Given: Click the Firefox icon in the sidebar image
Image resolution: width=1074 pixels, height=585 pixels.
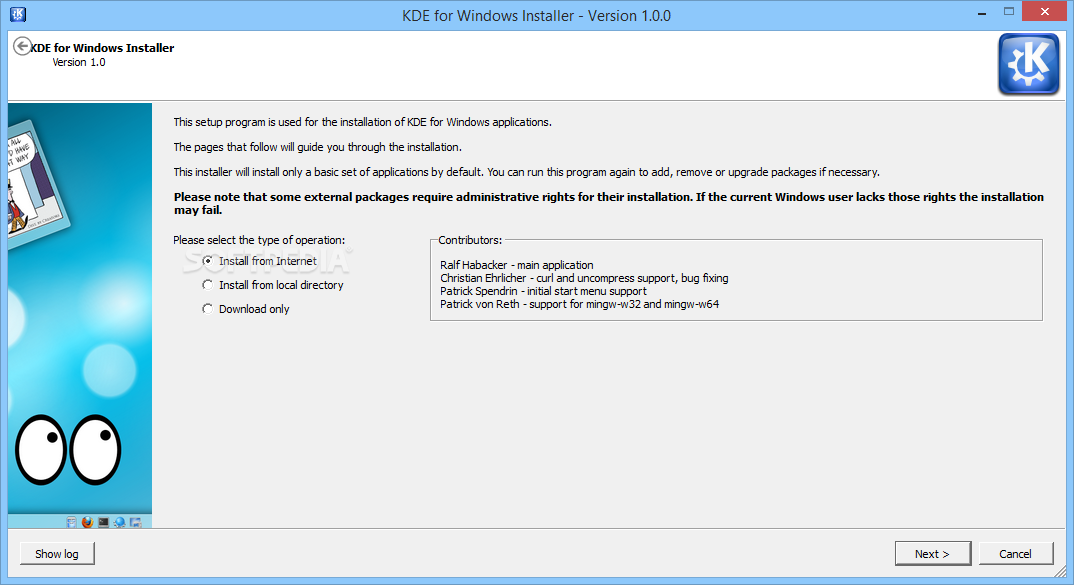Looking at the screenshot, I should [x=87, y=522].
